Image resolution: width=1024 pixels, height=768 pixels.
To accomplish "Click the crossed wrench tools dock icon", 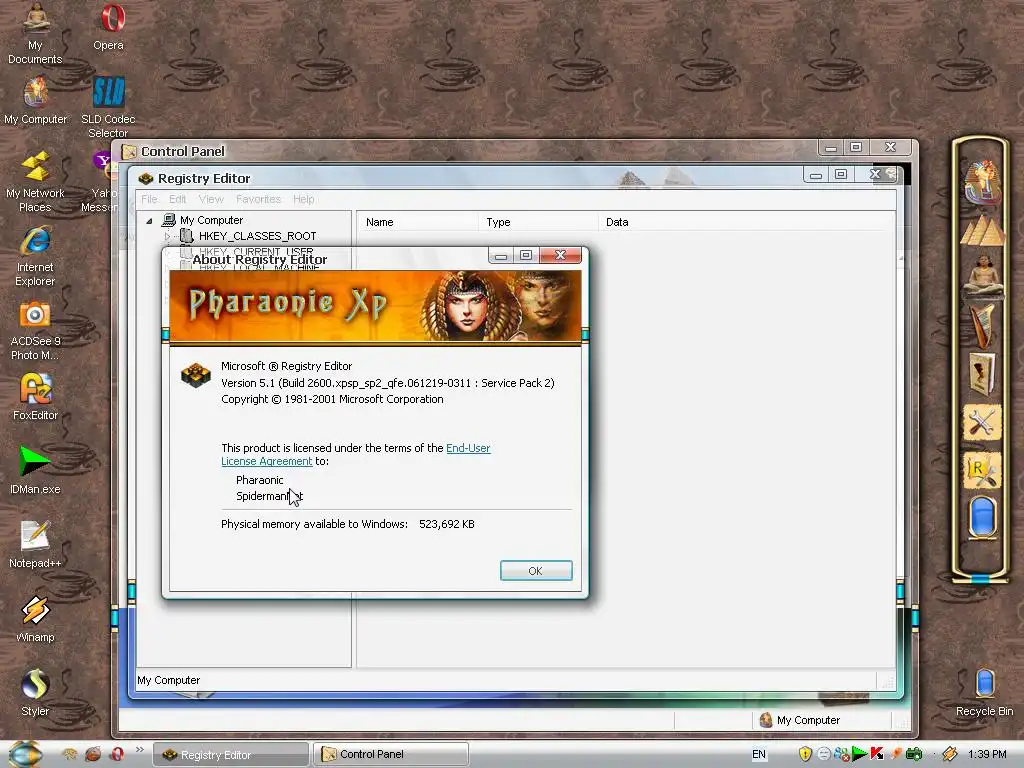I will (982, 422).
